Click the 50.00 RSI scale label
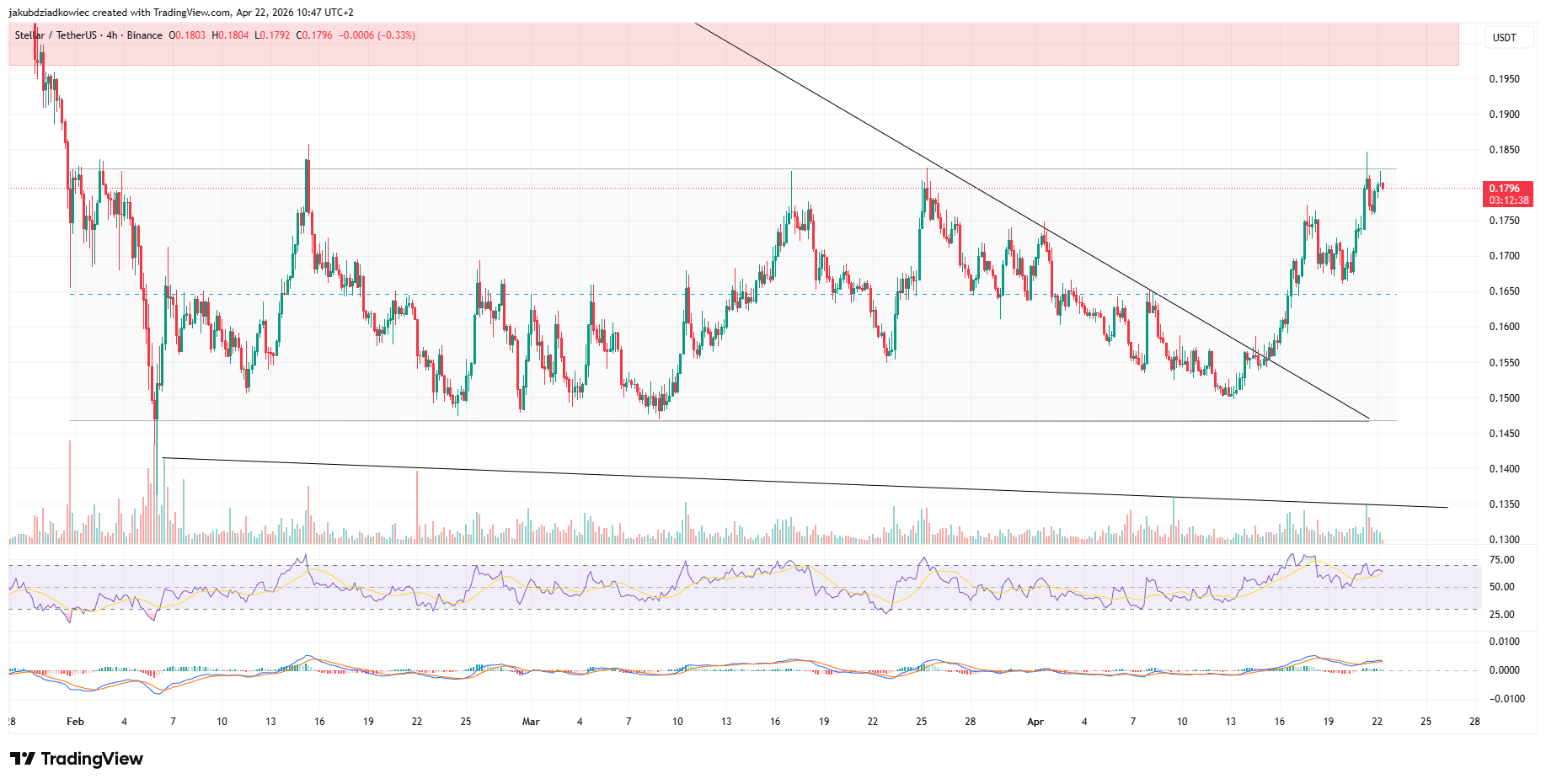This screenshot has width=1546, height=784. (x=1502, y=587)
